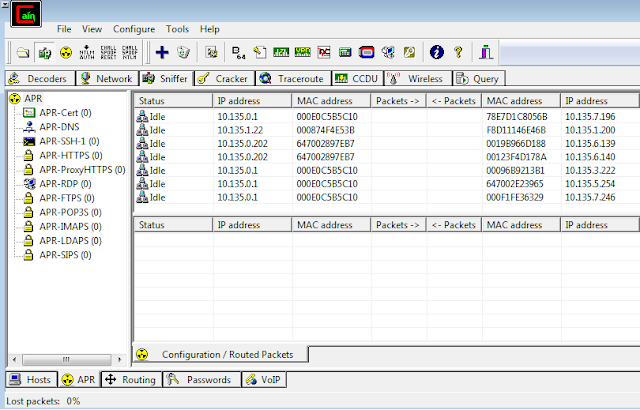
Task: Open the Configure menu
Action: pyautogui.click(x=134, y=29)
